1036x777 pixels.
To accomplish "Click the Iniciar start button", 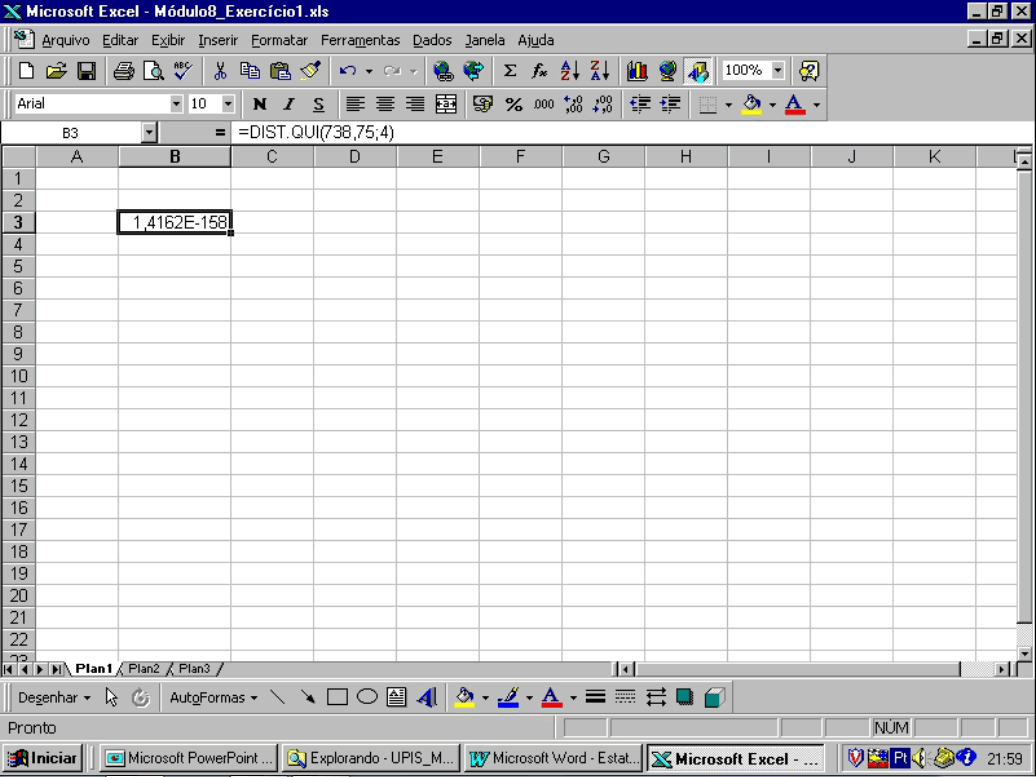I will 44,758.
